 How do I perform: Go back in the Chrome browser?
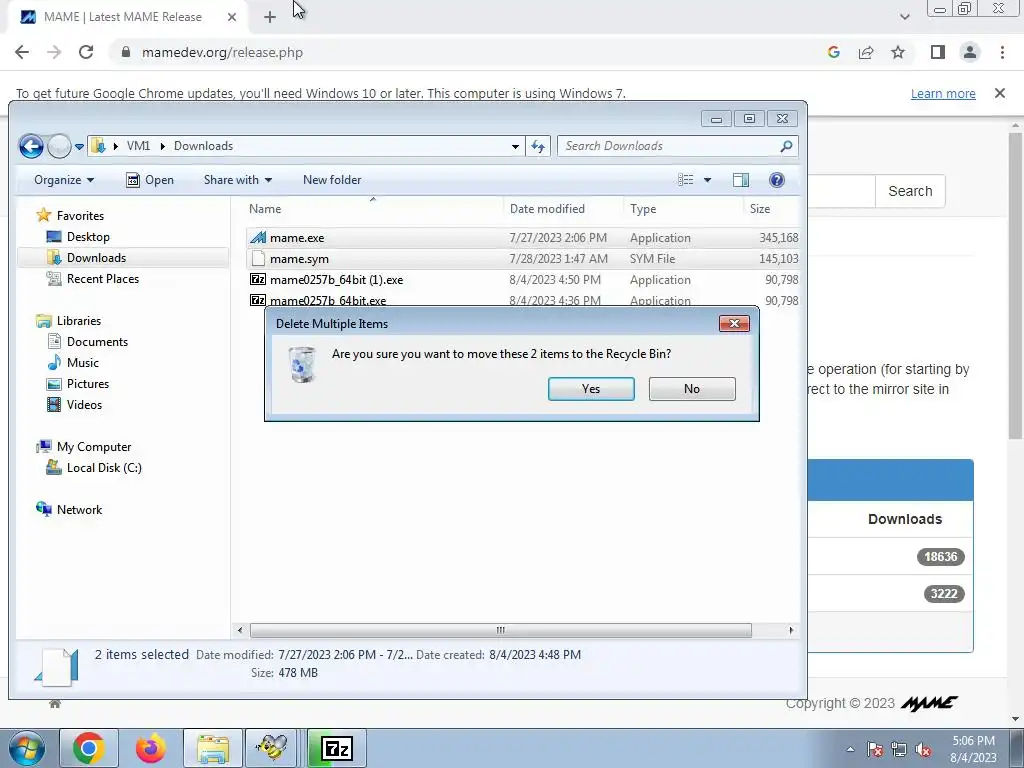(22, 52)
